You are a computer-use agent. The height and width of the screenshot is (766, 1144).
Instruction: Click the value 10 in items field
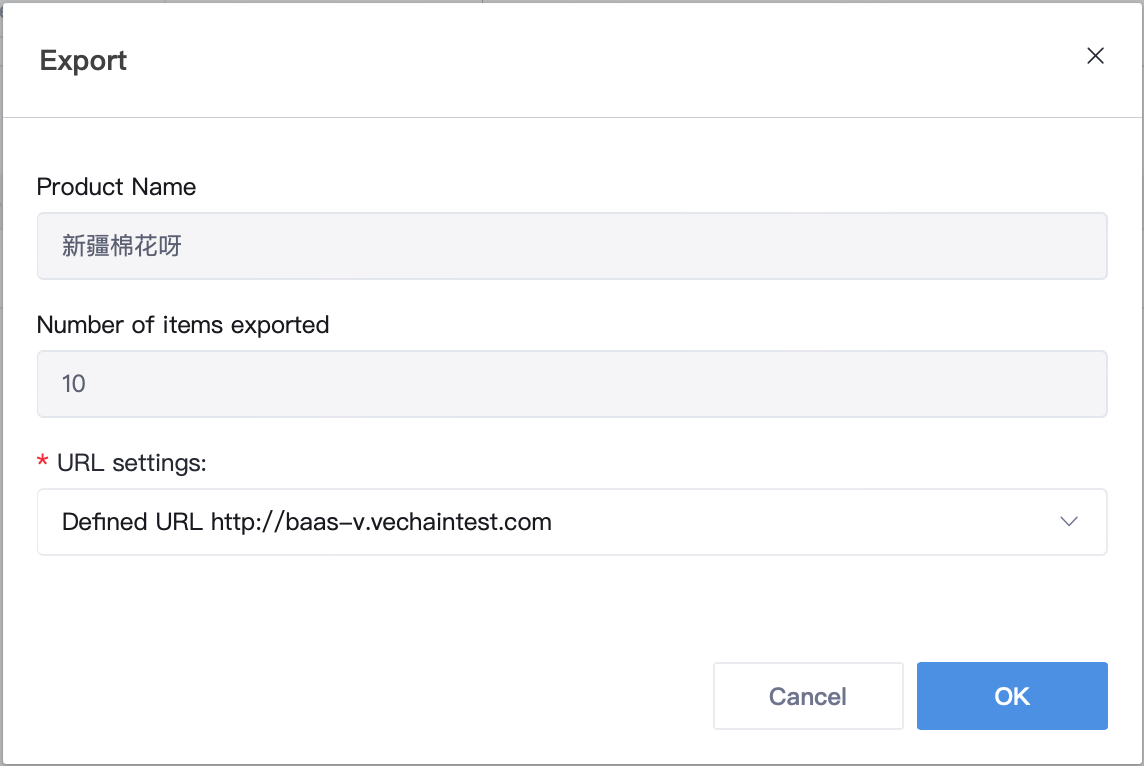[x=74, y=384]
